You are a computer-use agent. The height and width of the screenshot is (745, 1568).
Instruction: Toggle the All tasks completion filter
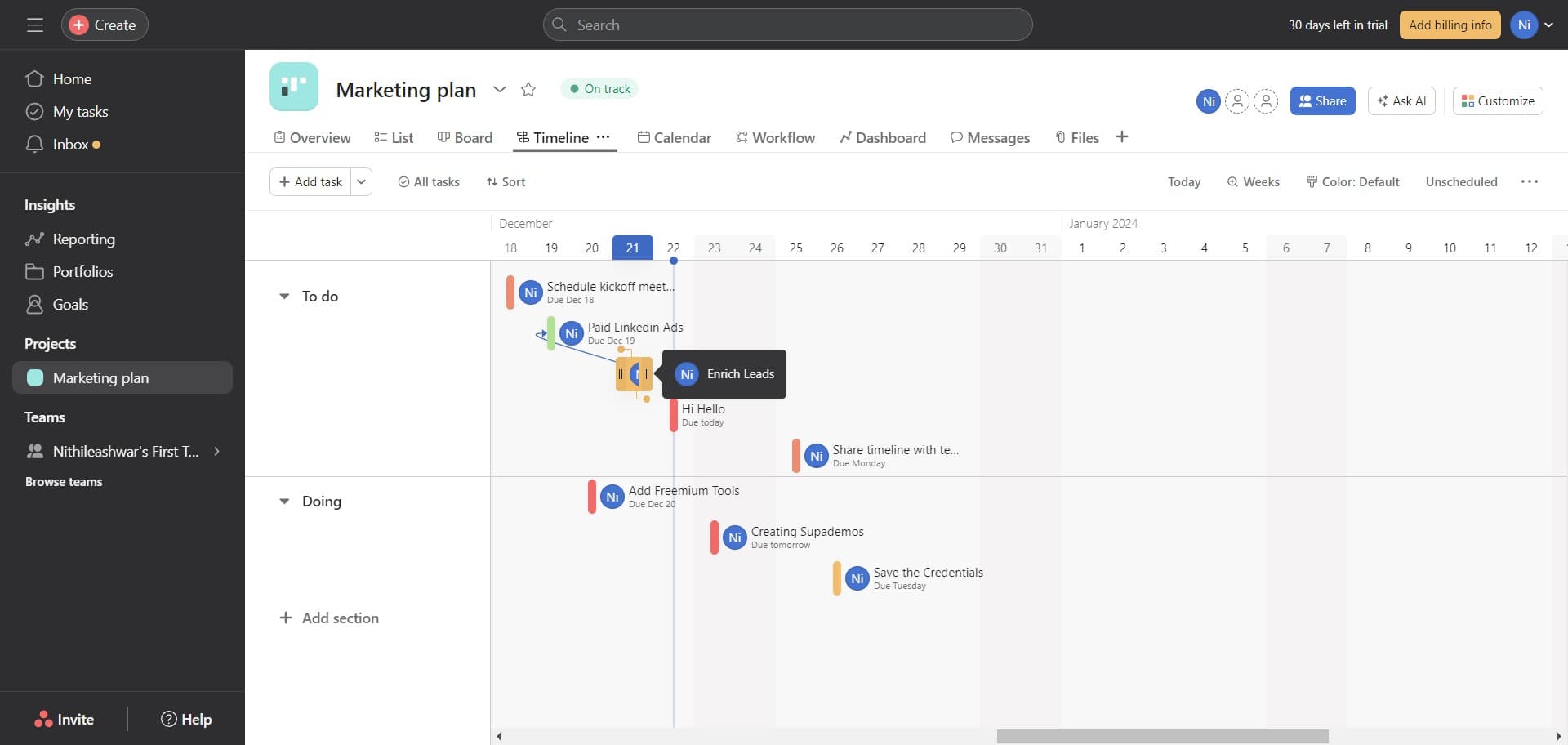click(x=429, y=182)
